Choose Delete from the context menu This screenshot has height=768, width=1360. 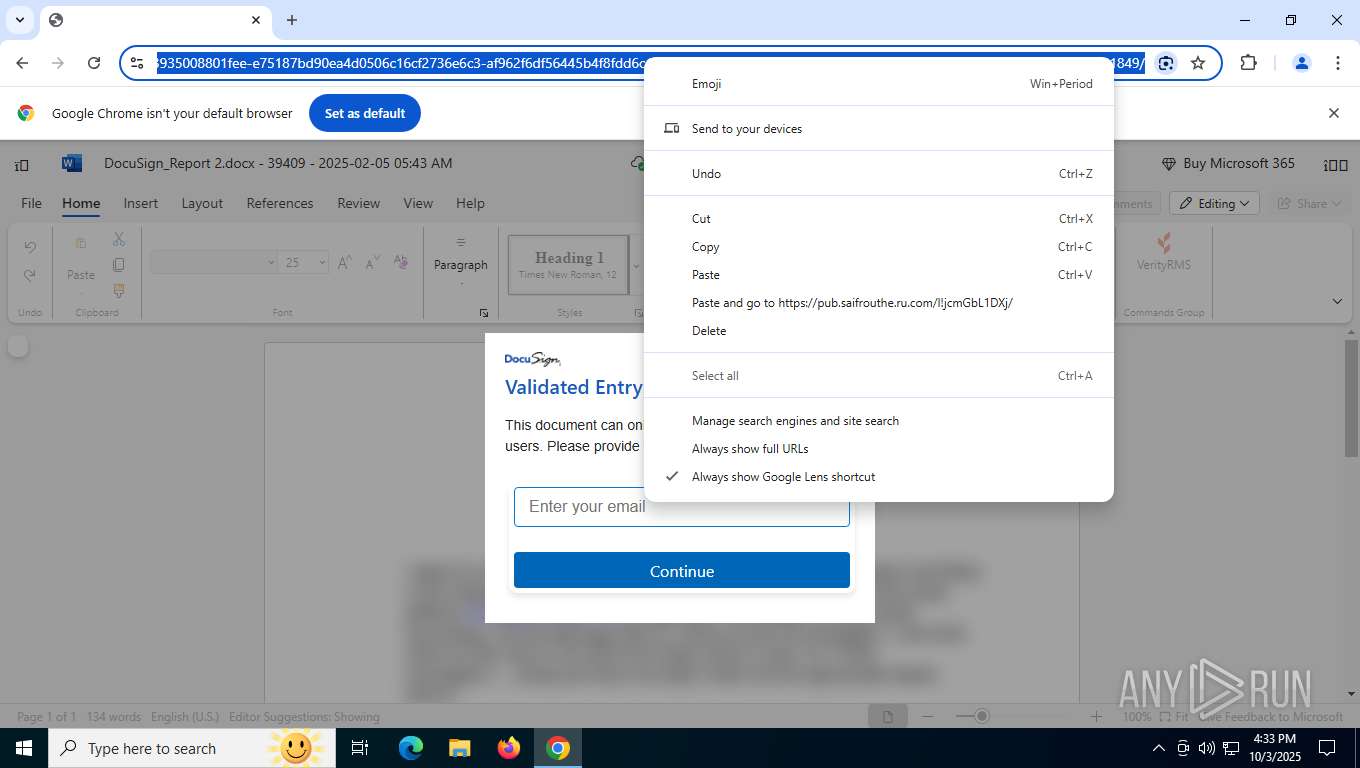click(879, 331)
